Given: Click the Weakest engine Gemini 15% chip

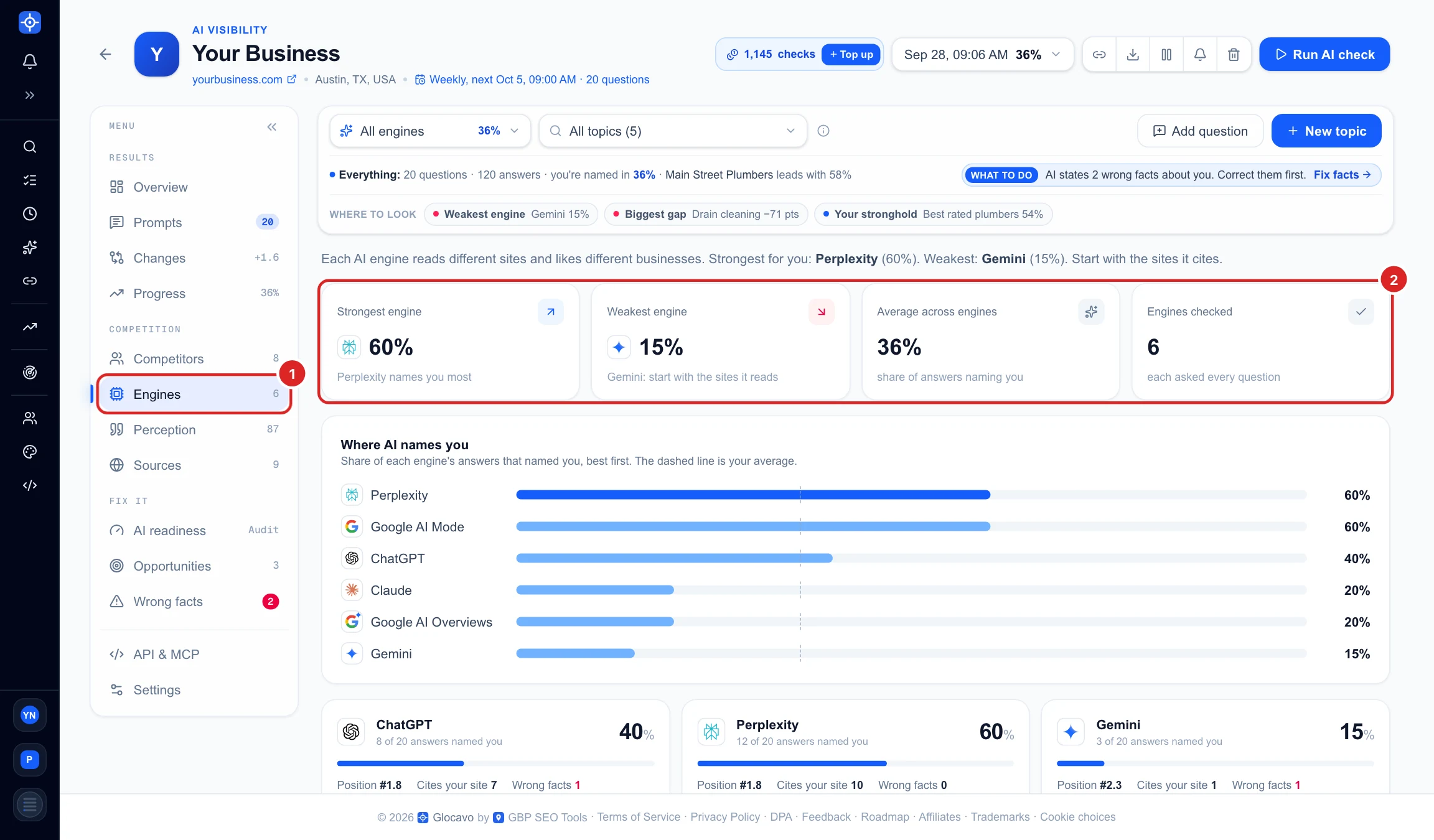Looking at the screenshot, I should 511,214.
